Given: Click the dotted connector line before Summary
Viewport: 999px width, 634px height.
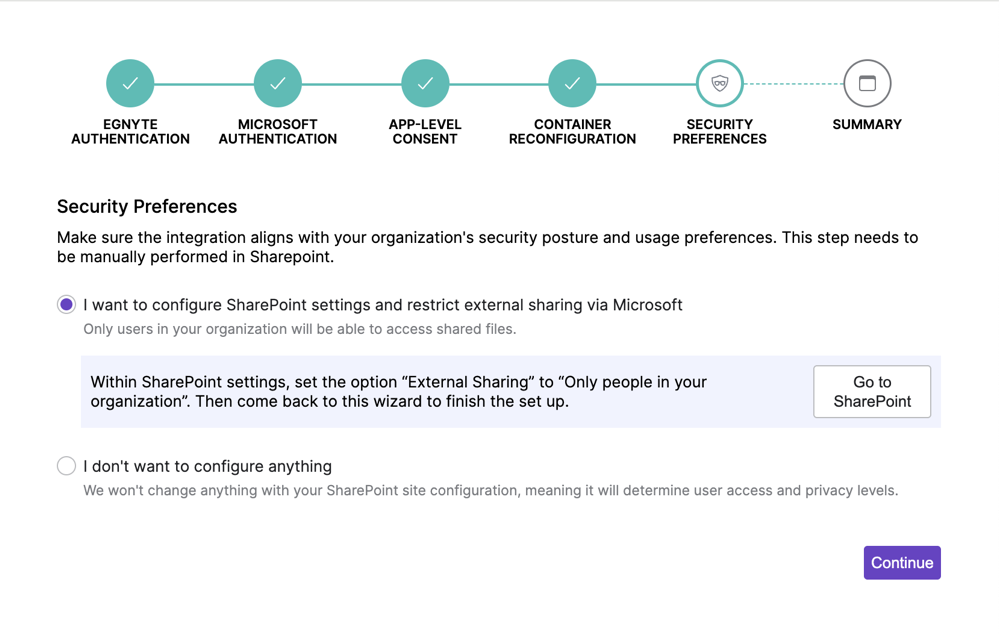Looking at the screenshot, I should click(793, 83).
